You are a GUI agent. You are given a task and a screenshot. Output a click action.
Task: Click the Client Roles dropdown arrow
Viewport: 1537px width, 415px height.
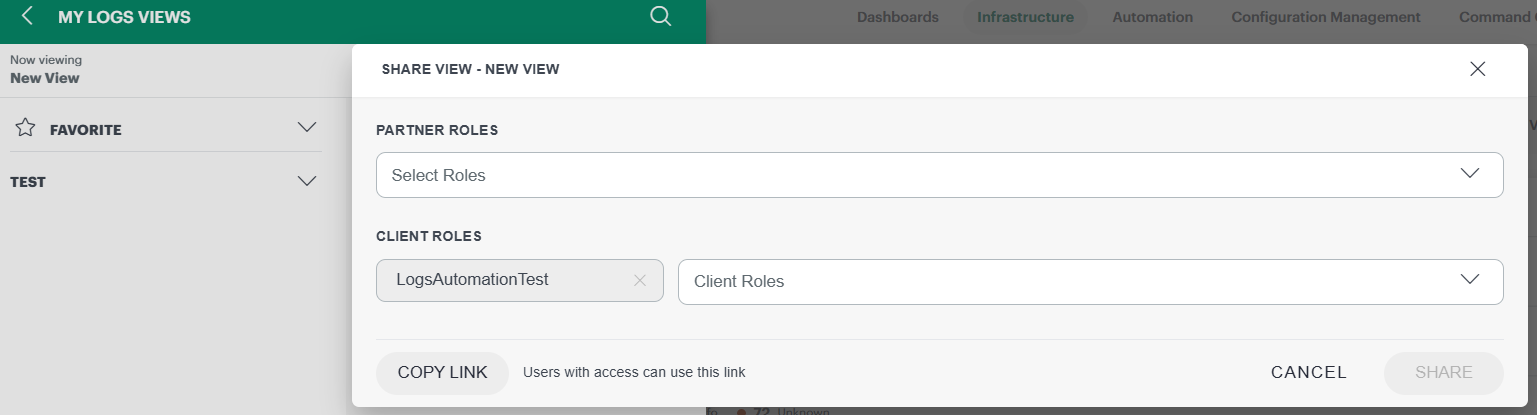tap(1469, 280)
